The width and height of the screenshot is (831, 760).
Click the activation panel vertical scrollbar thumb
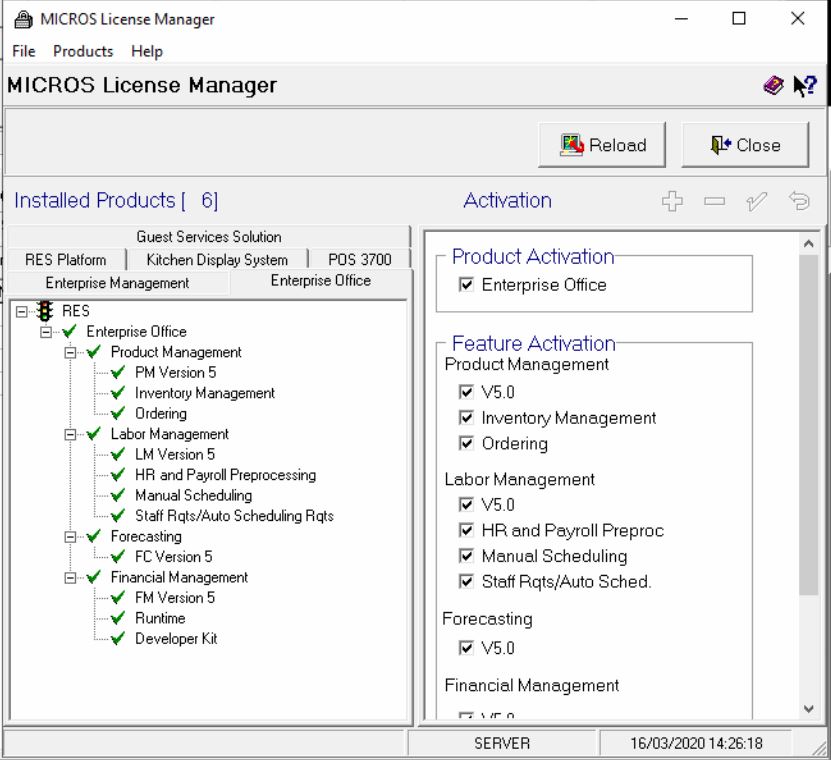[x=808, y=425]
